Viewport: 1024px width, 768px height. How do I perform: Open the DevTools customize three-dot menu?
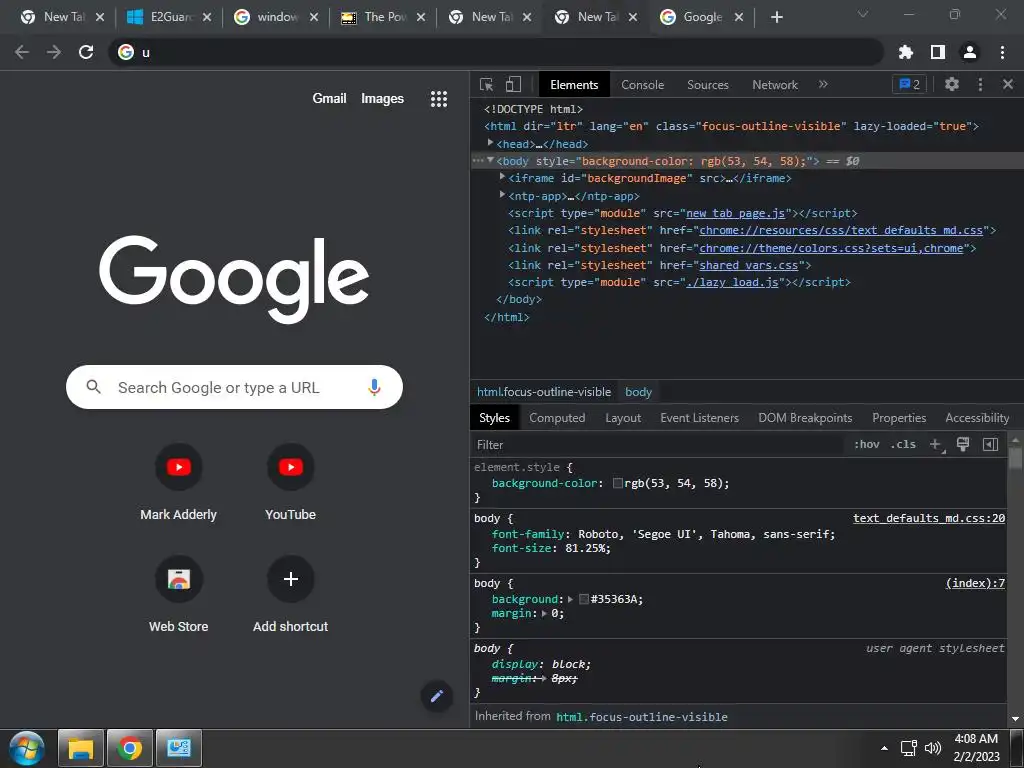pos(980,84)
